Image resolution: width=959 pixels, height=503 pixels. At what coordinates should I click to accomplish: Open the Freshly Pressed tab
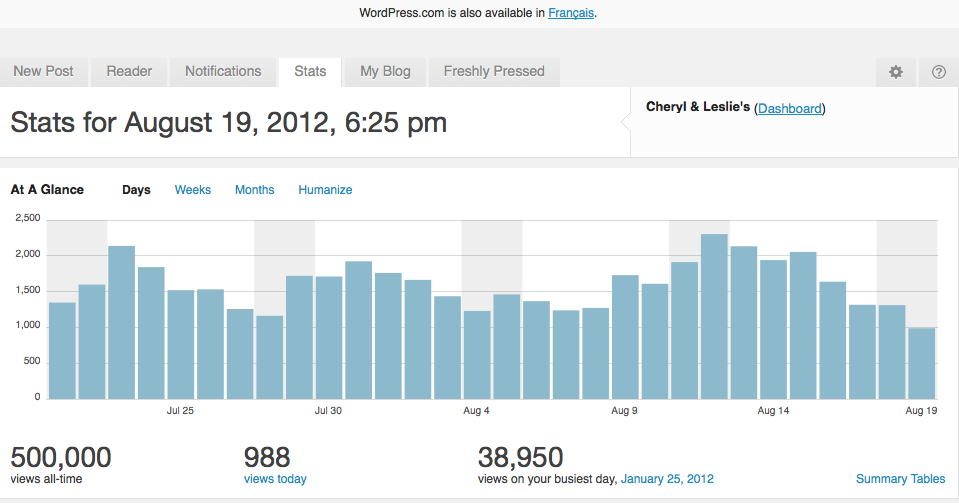tap(494, 71)
